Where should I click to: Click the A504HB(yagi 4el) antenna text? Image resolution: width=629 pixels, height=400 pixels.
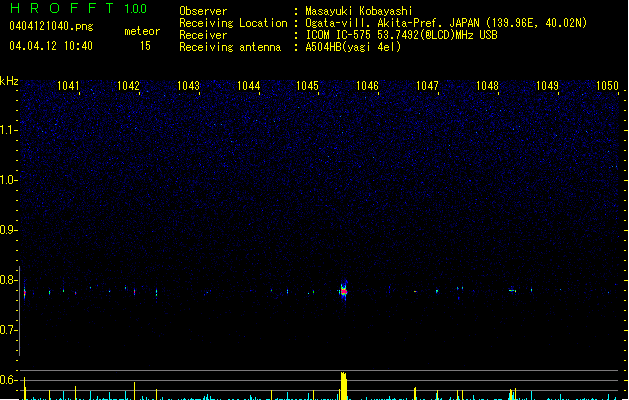[353, 47]
